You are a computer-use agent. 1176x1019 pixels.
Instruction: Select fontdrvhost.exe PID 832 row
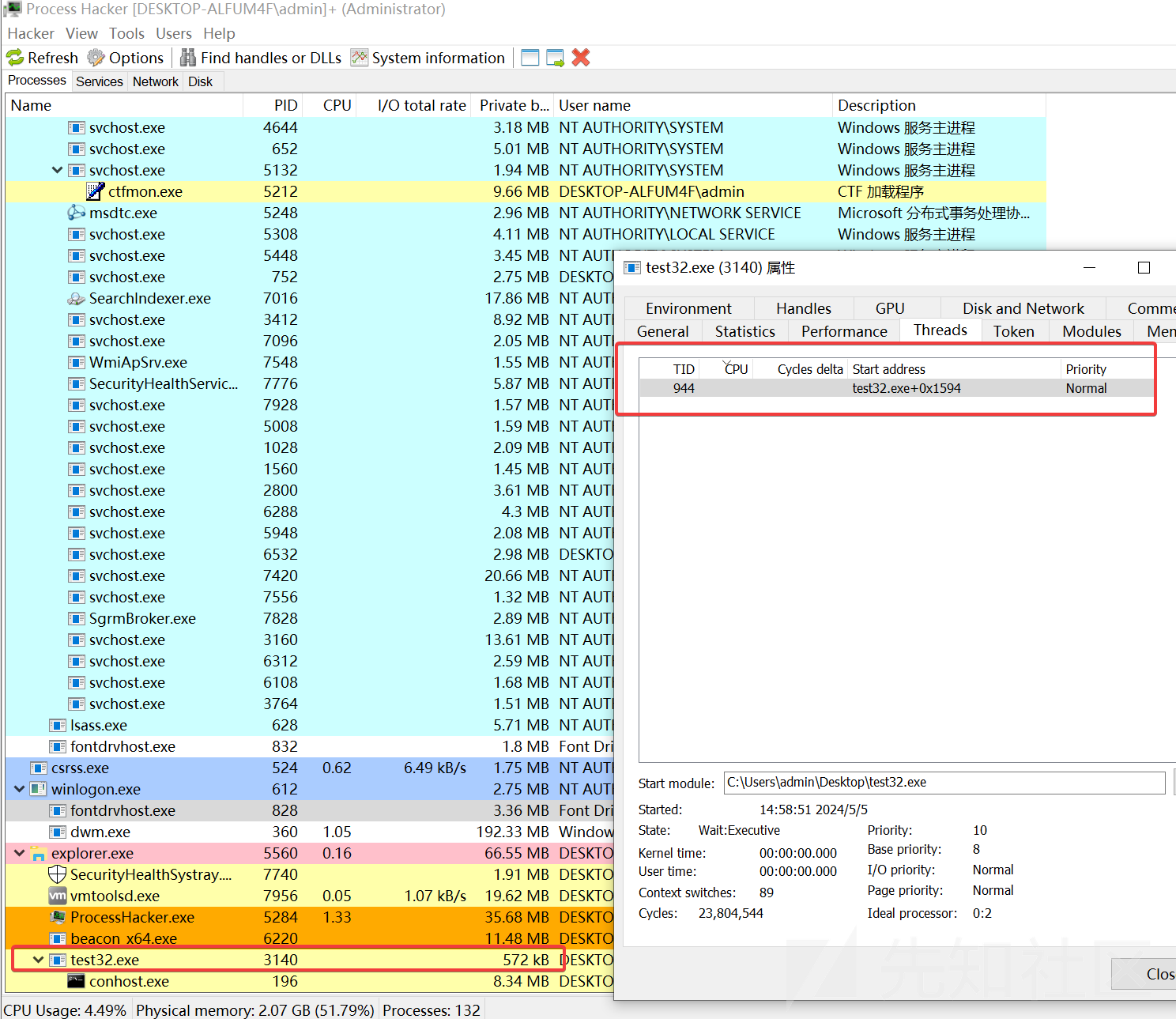pos(309,746)
